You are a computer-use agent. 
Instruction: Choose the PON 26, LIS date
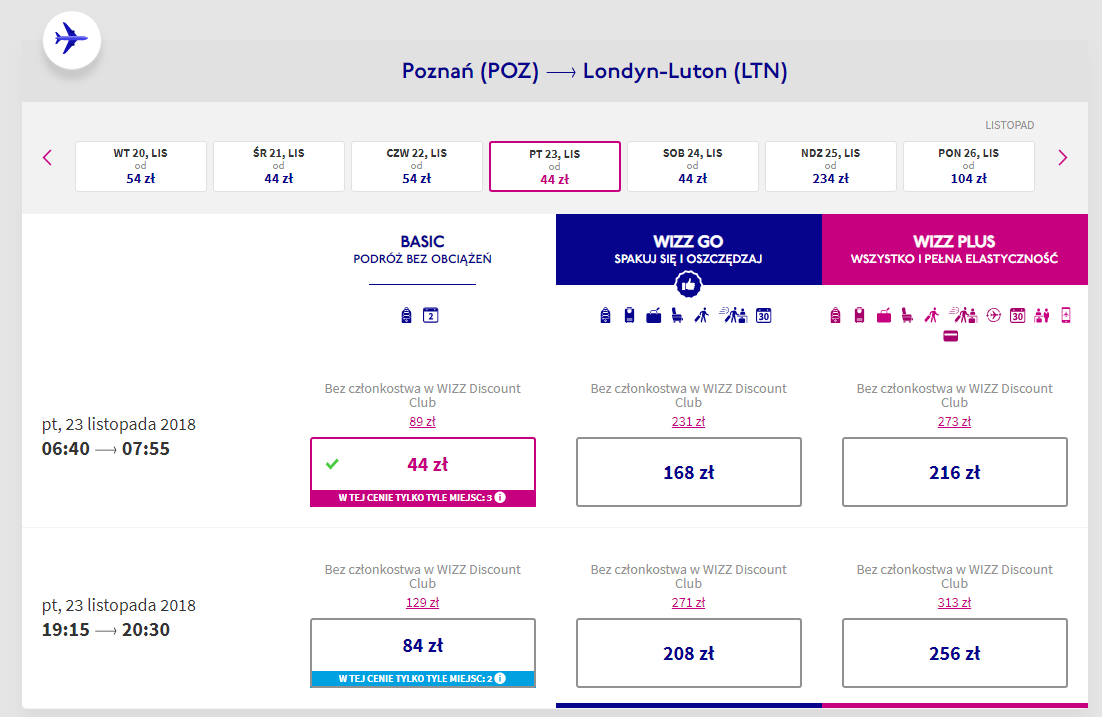click(x=968, y=166)
